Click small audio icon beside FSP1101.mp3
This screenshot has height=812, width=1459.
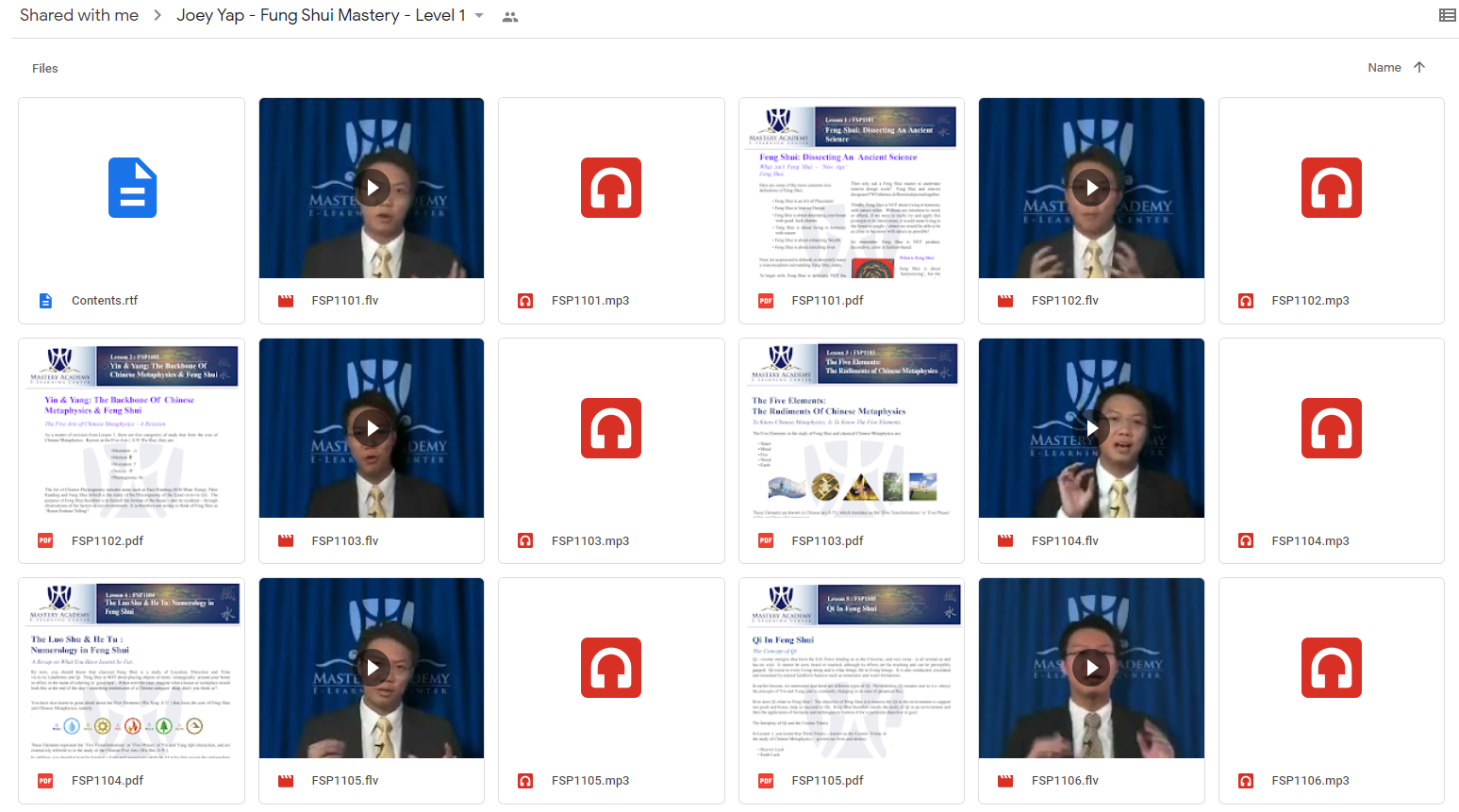pos(525,301)
